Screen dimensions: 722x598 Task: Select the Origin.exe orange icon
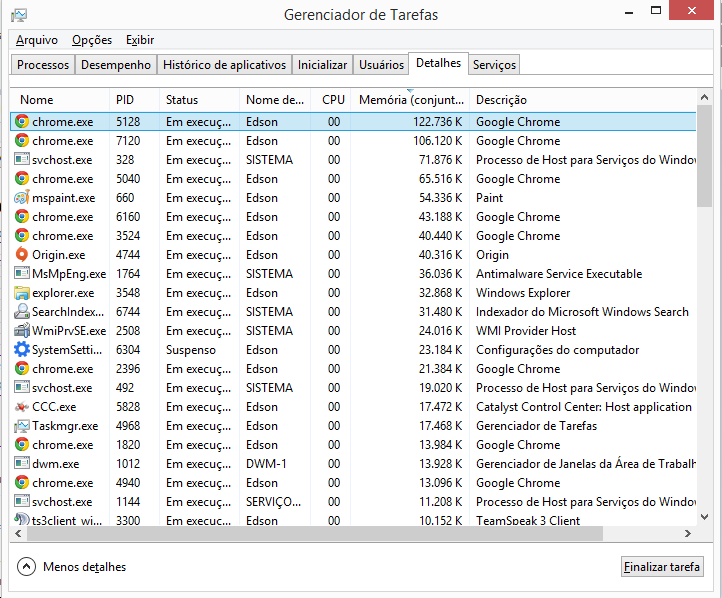[22, 255]
